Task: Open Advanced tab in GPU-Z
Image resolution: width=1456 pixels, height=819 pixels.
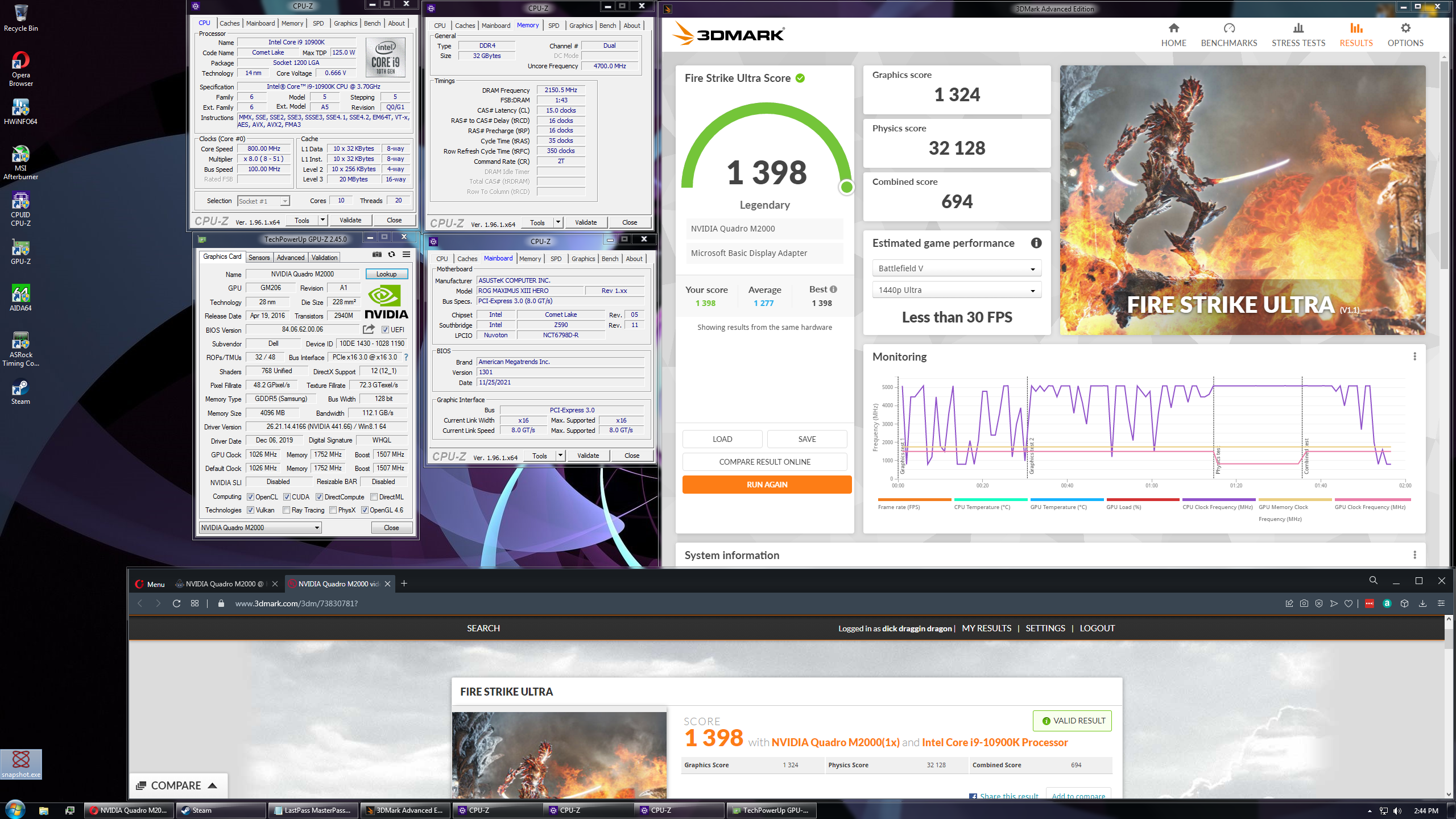Action: pos(291,258)
